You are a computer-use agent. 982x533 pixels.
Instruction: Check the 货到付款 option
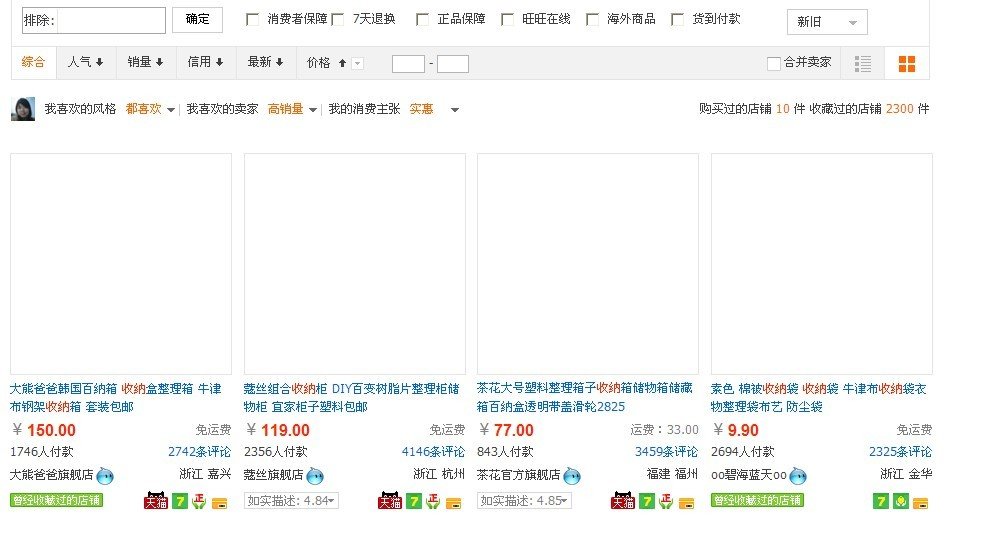tap(678, 19)
